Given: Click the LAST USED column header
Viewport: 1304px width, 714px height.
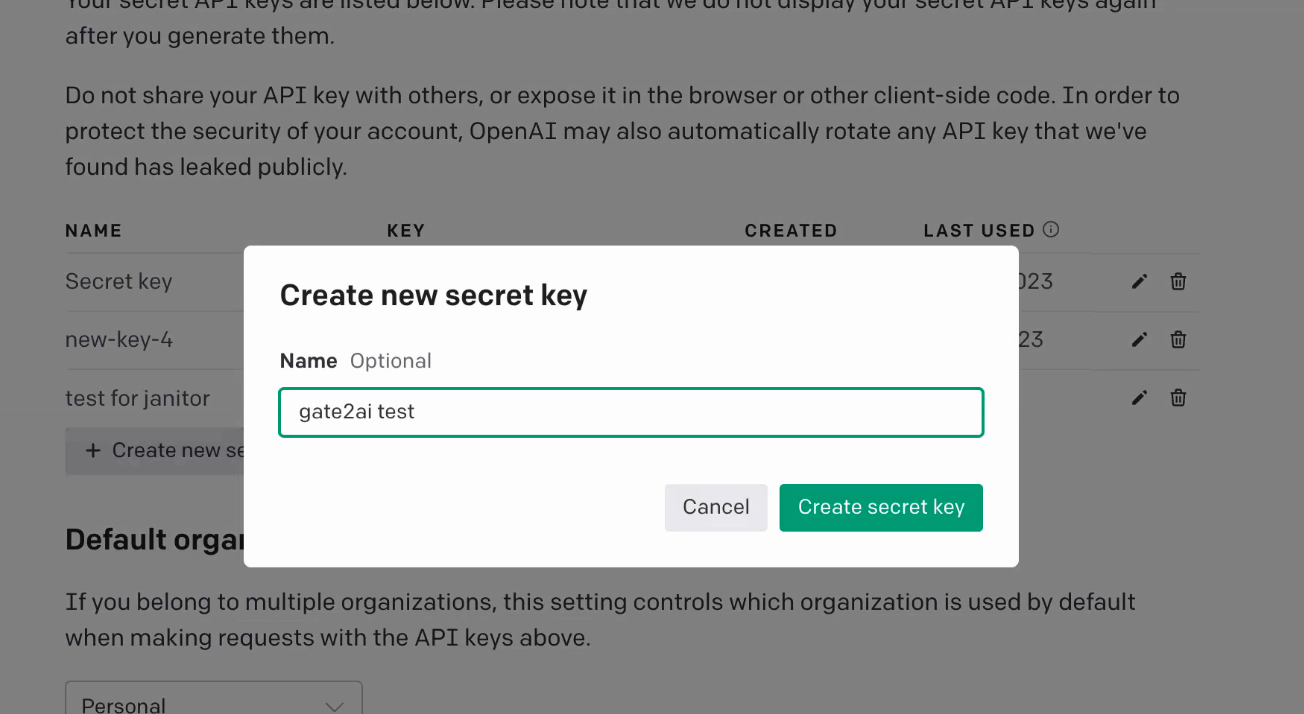Looking at the screenshot, I should [x=979, y=231].
